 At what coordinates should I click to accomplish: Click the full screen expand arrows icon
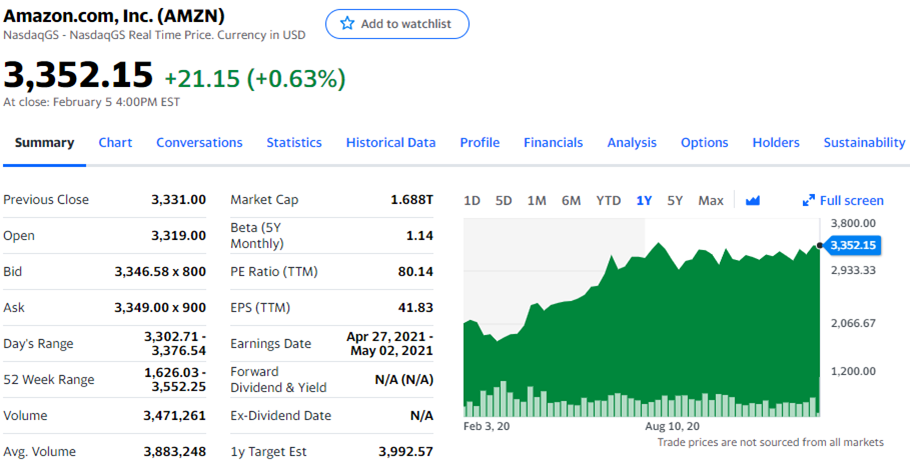tap(808, 201)
